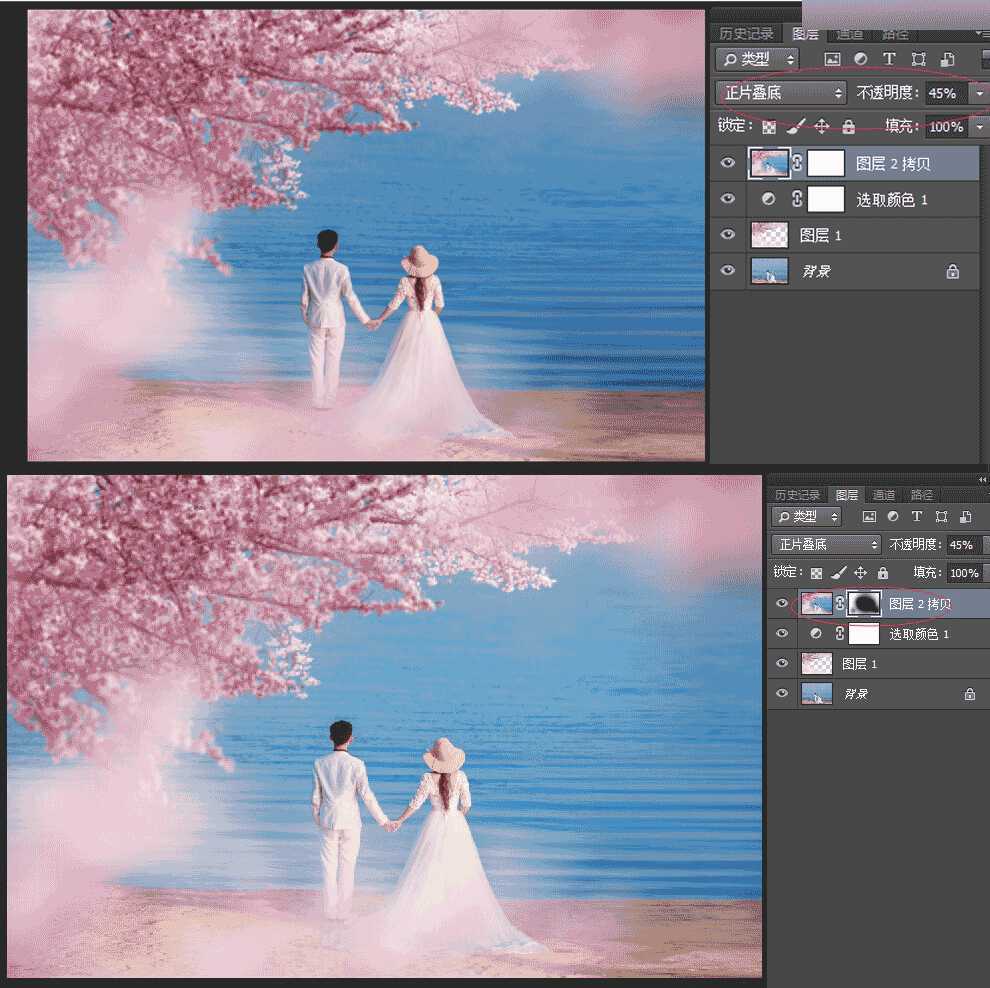
Task: Select the pixel layers filter icon
Action: (833, 59)
